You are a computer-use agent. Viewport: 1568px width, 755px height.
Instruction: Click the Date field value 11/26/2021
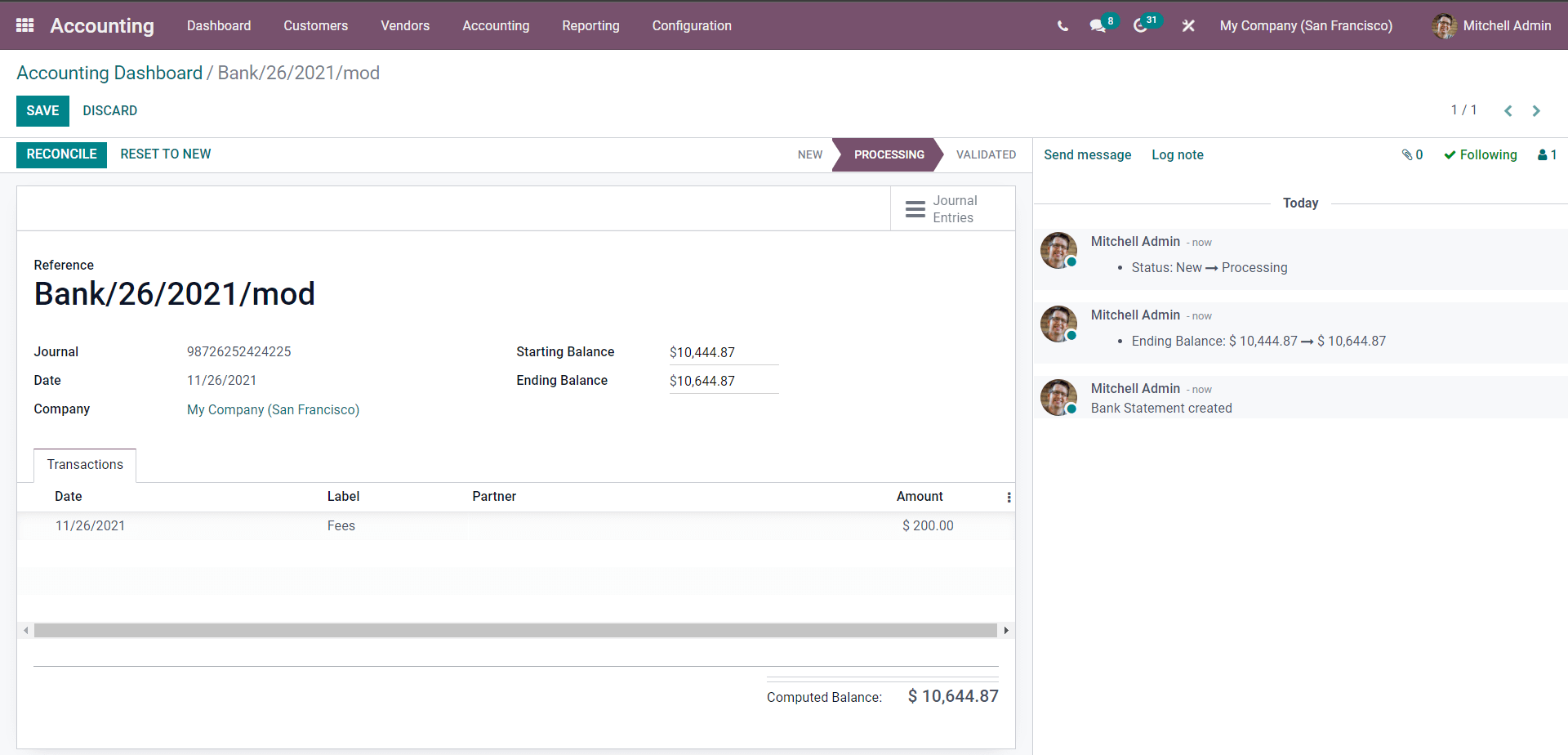pos(222,381)
